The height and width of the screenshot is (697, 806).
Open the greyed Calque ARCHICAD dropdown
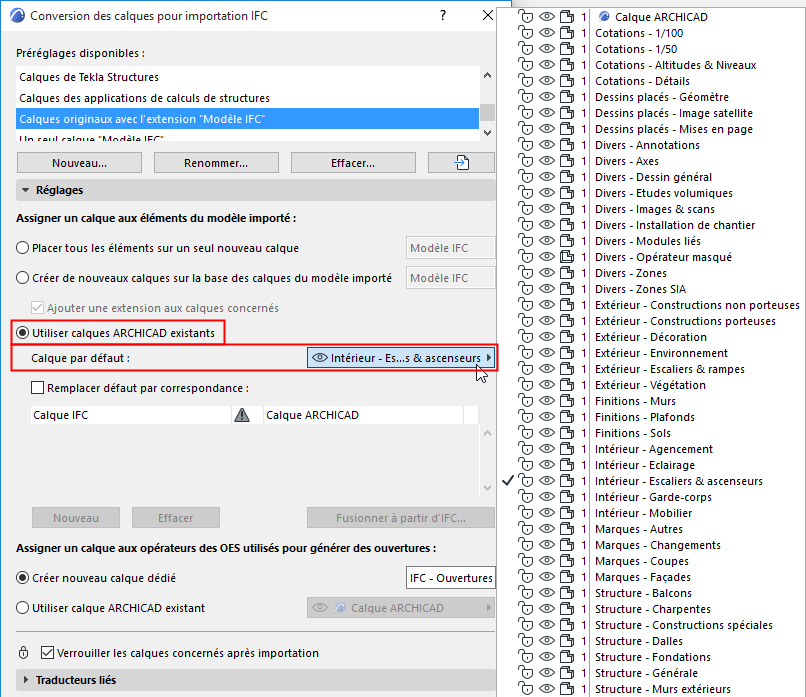401,608
